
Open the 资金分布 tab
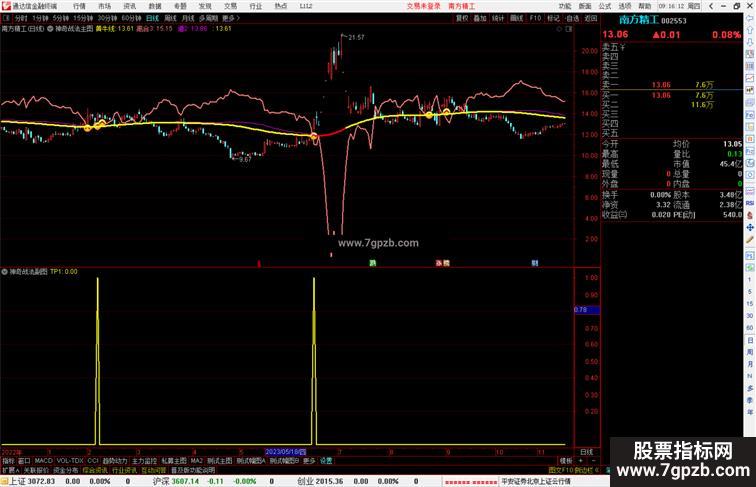pyautogui.click(x=66, y=470)
